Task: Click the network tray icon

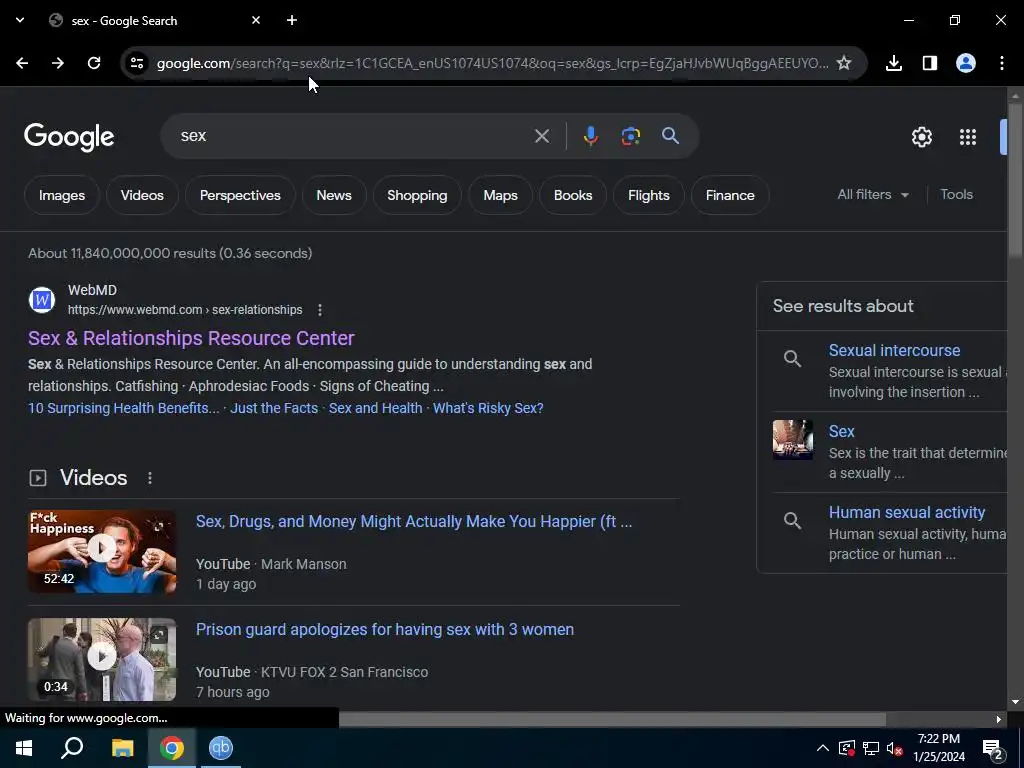Action: [871, 748]
